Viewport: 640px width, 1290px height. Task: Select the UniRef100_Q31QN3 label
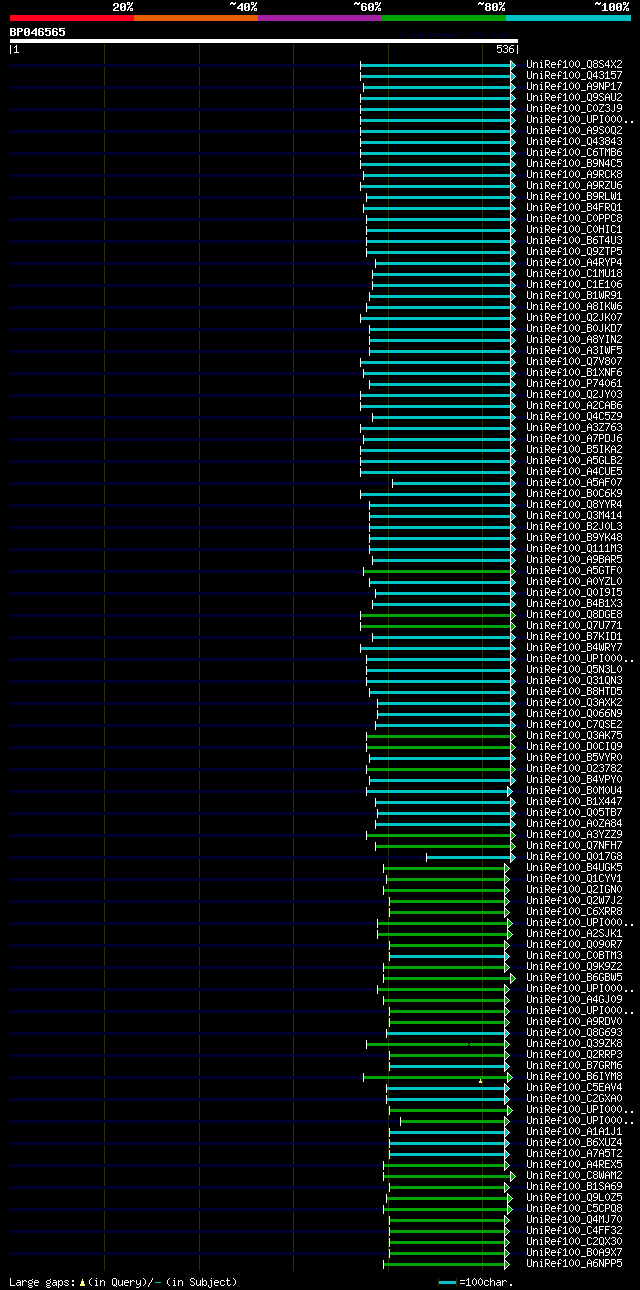point(574,680)
